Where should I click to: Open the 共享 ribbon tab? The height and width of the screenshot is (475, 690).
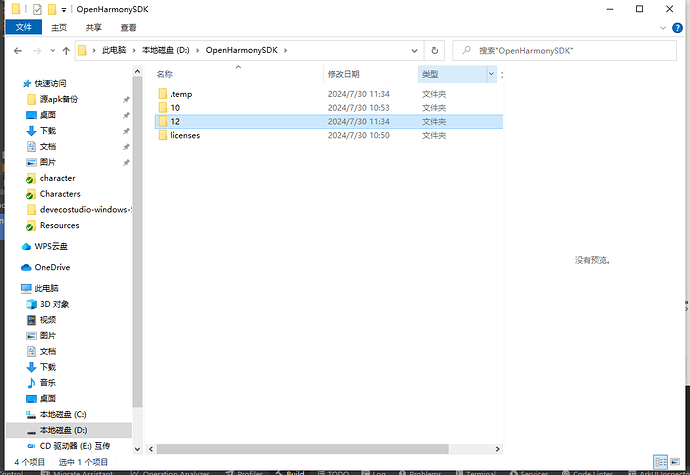(x=93, y=28)
